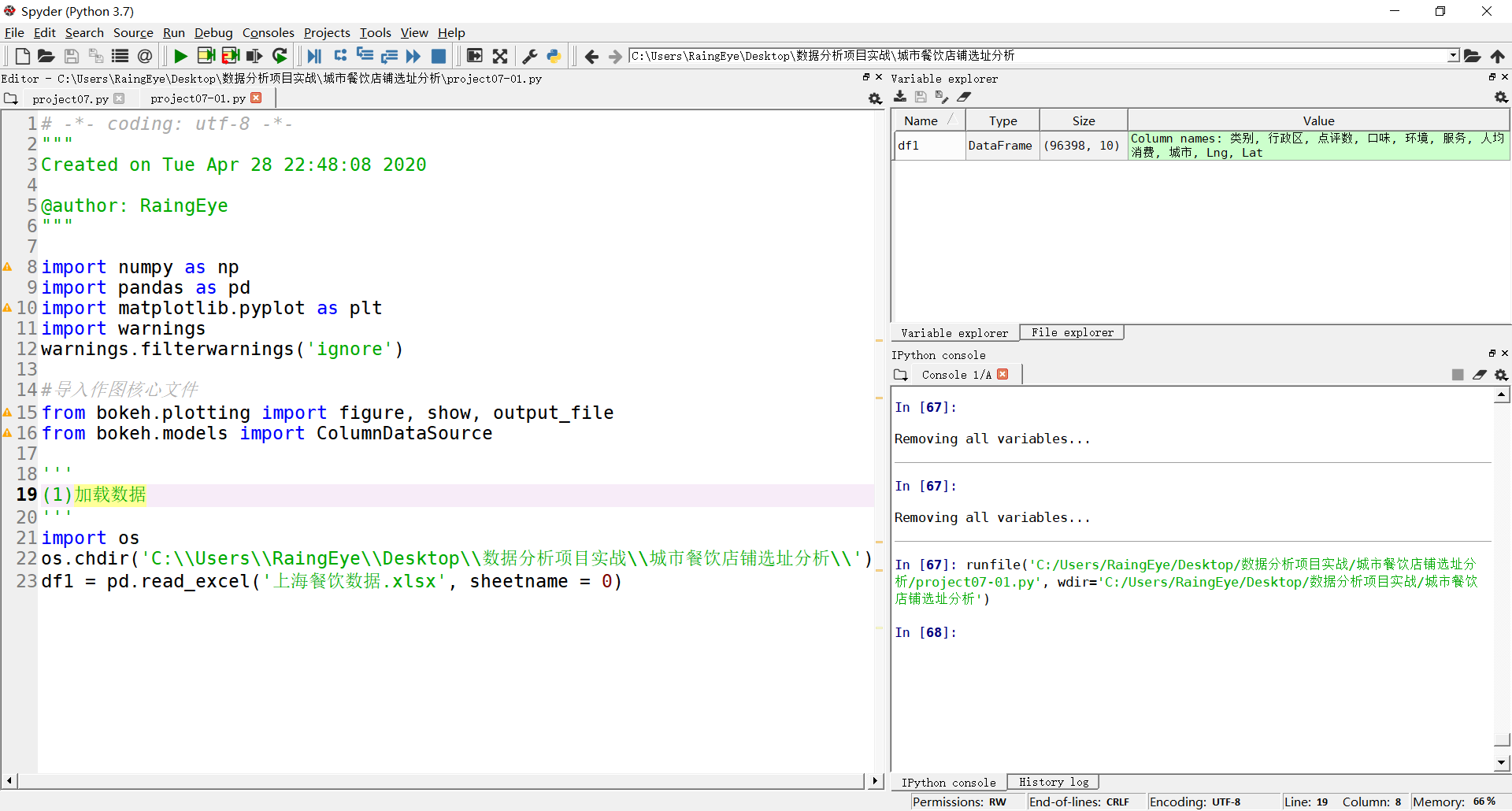Clear the IPython console with eraser
This screenshot has width=1512, height=811.
coord(1480,375)
